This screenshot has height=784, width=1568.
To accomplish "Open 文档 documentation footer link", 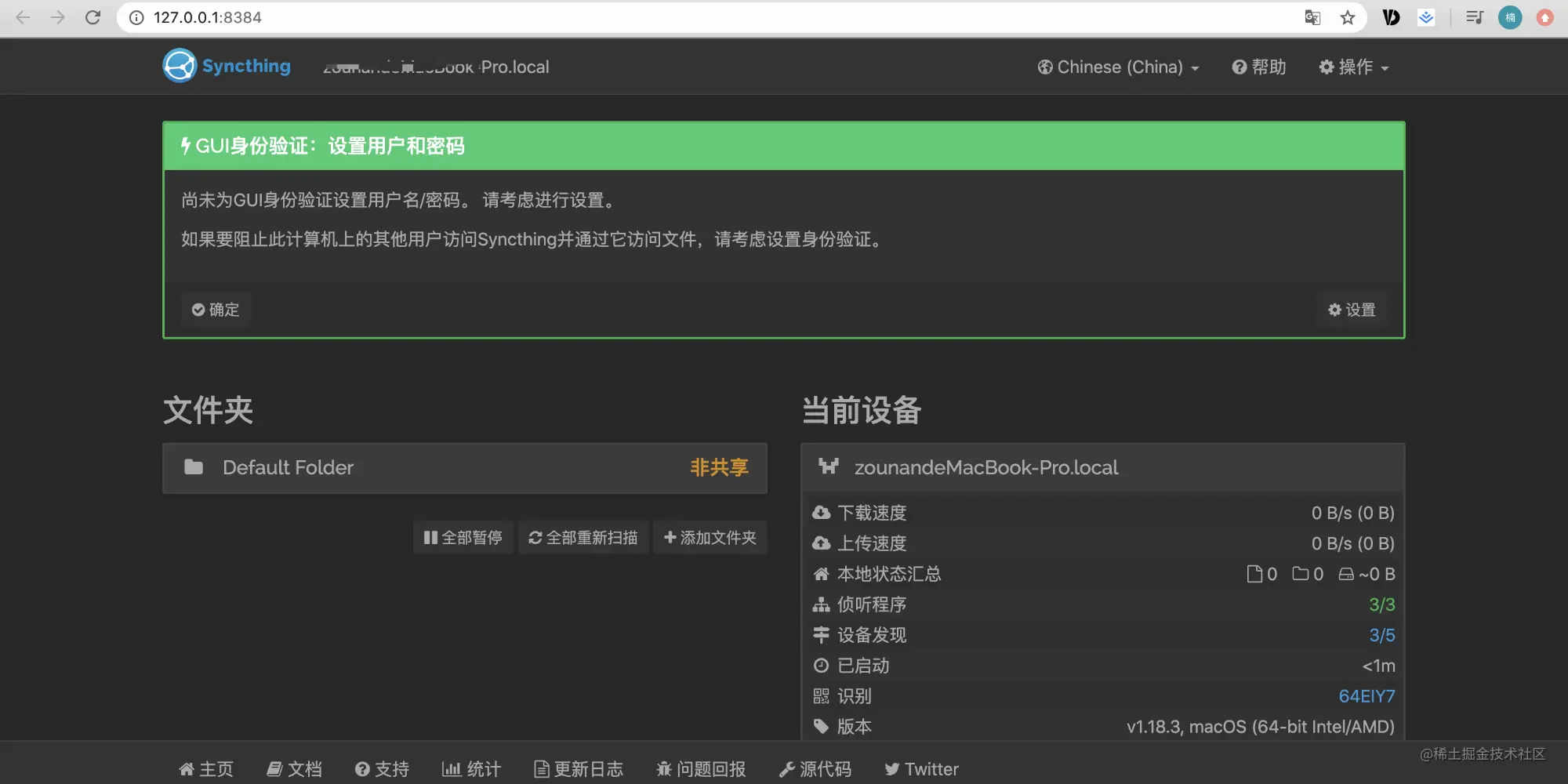I will point(295,769).
